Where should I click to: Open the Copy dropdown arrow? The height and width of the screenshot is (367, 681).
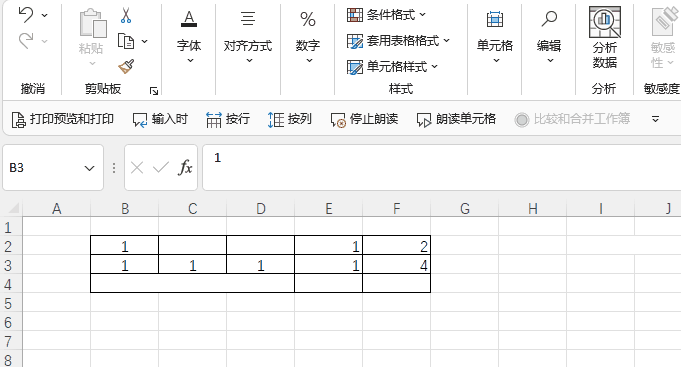pyautogui.click(x=145, y=42)
